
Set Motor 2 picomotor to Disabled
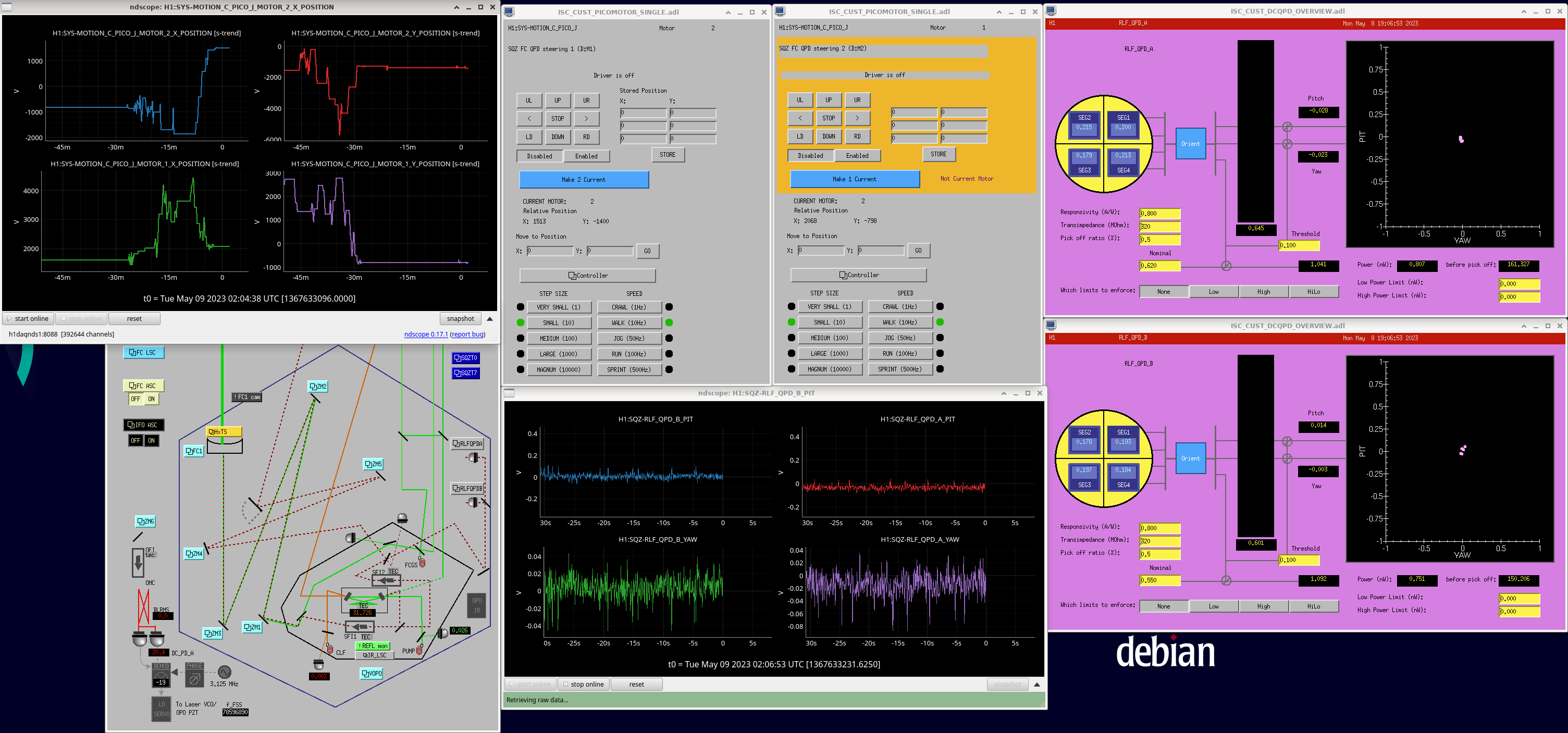540,156
